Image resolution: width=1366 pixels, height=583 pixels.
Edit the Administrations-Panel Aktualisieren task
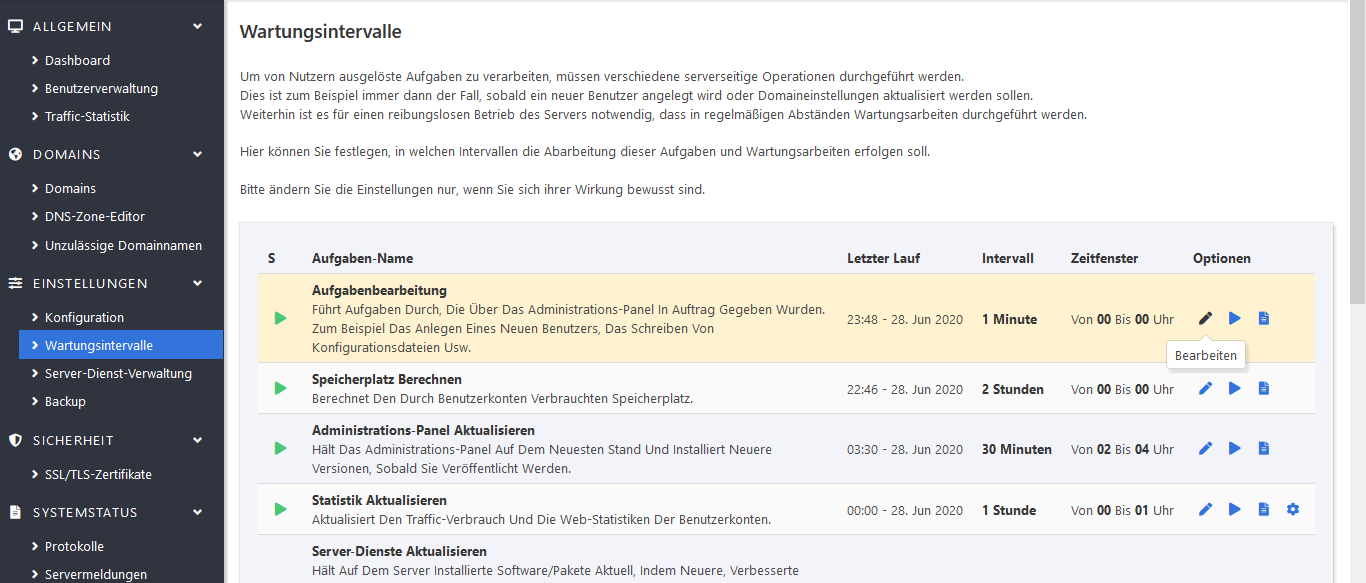(x=1205, y=448)
